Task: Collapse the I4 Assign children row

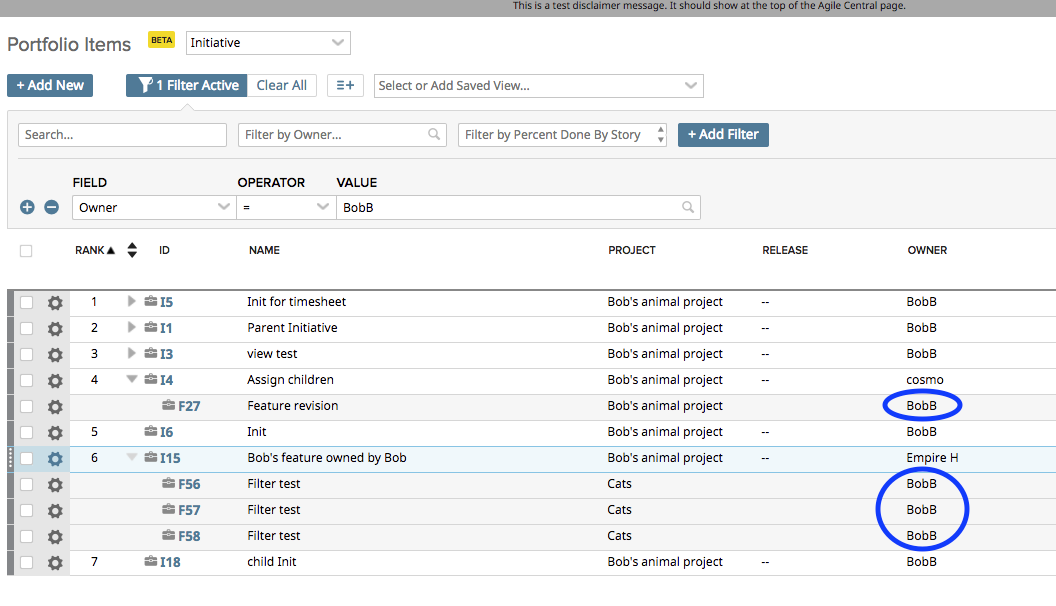Action: 131,380
